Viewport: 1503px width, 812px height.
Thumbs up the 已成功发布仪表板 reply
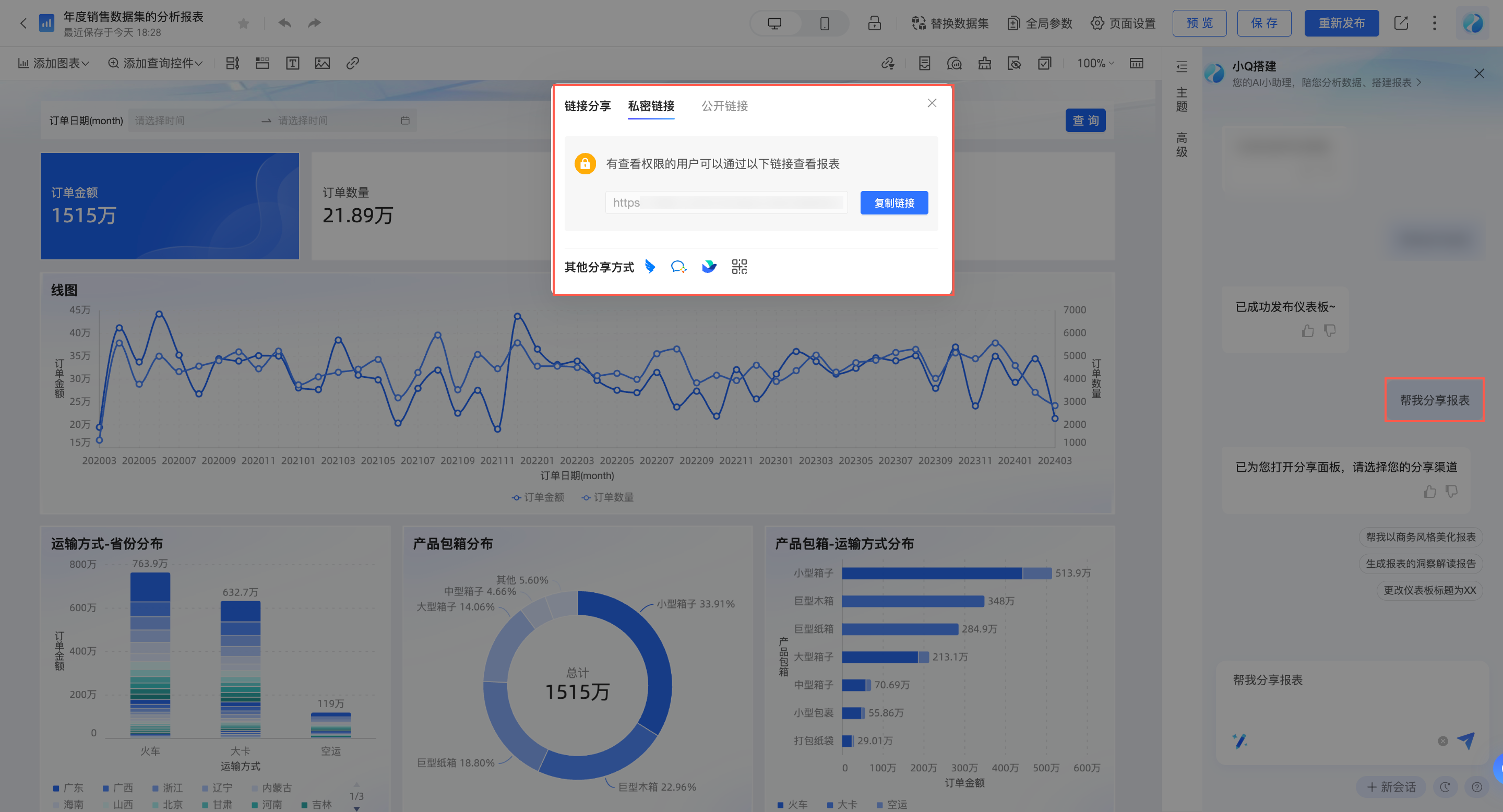[1307, 331]
